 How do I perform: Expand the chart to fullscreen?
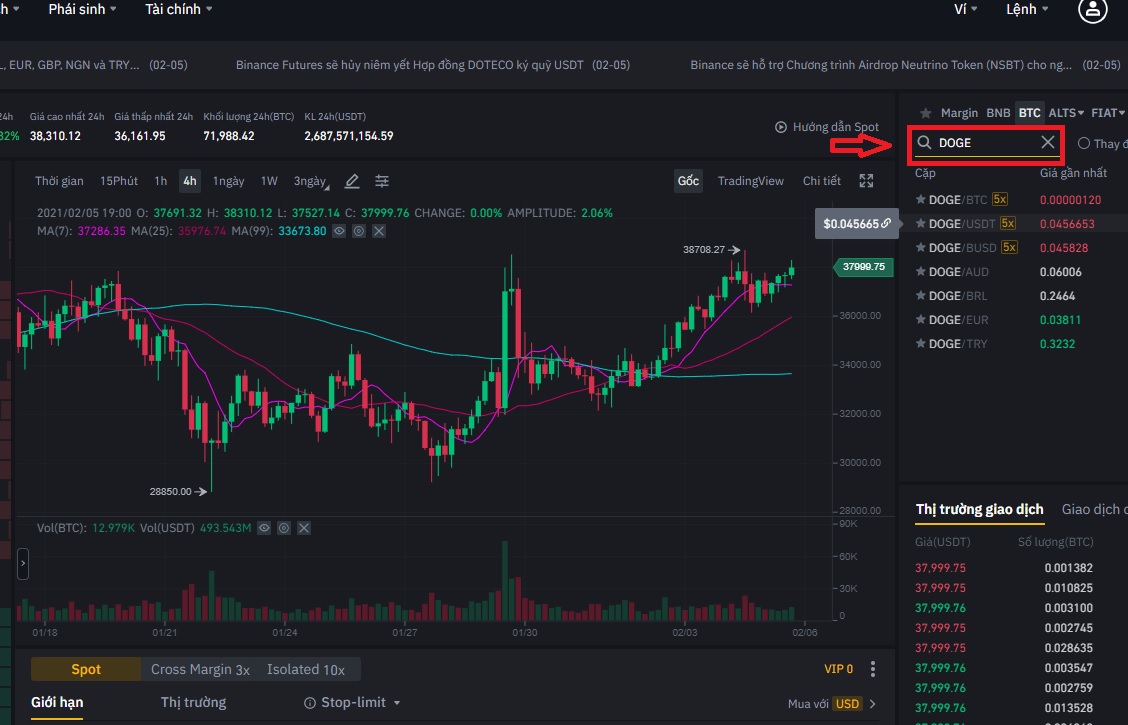(866, 181)
